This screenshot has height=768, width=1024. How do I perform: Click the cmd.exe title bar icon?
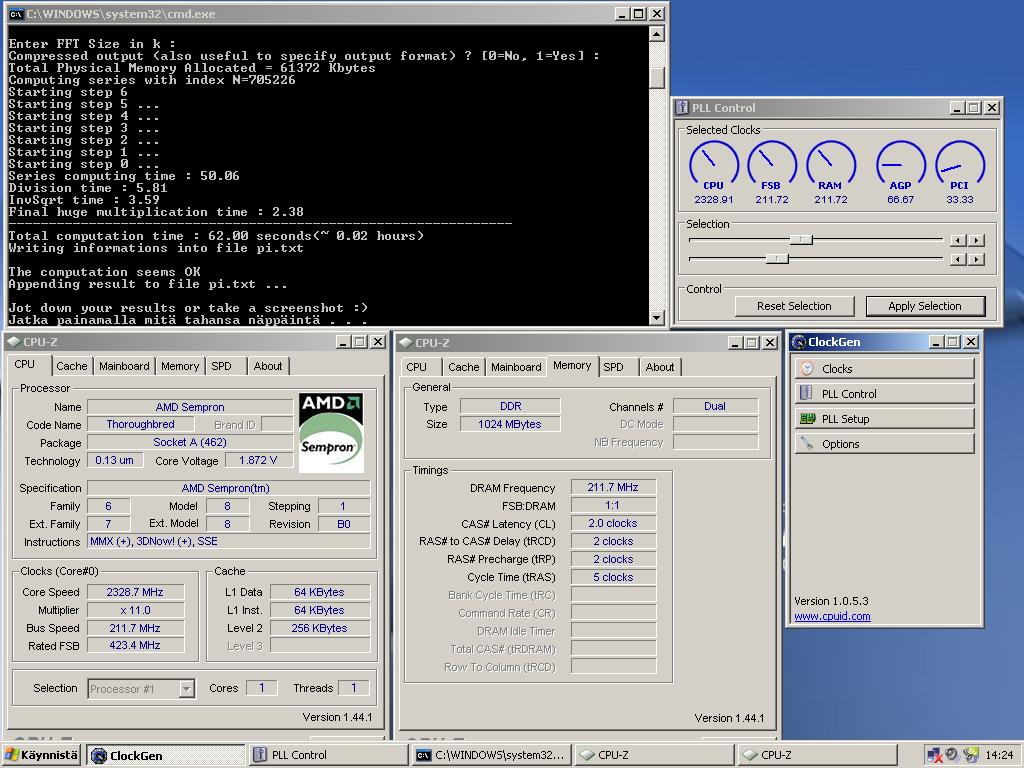click(16, 14)
